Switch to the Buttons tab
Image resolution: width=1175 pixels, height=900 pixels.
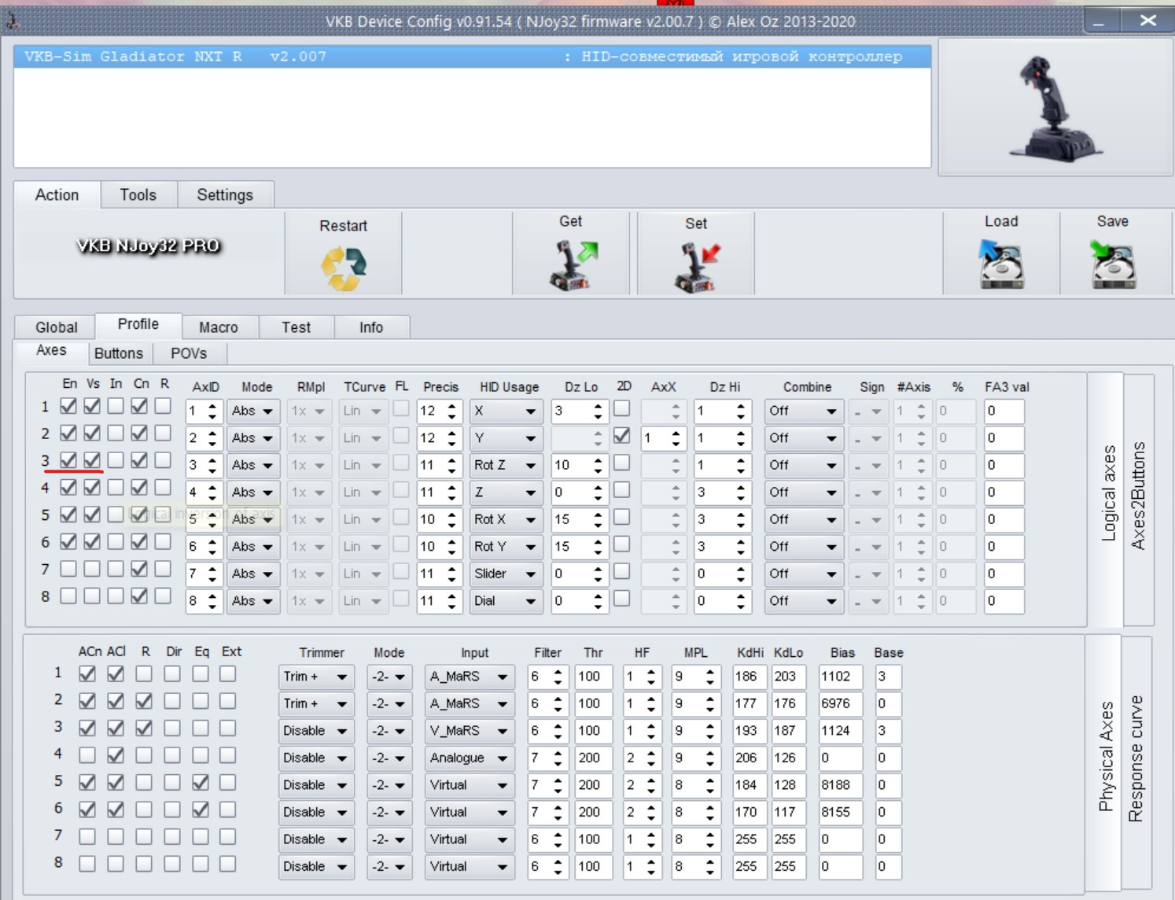(x=118, y=353)
